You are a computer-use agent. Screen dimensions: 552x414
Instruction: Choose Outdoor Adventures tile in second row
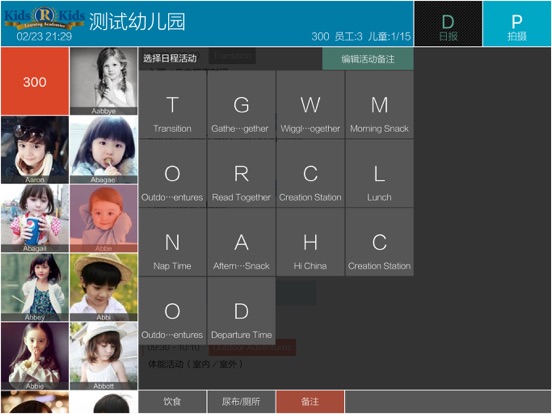click(172, 173)
